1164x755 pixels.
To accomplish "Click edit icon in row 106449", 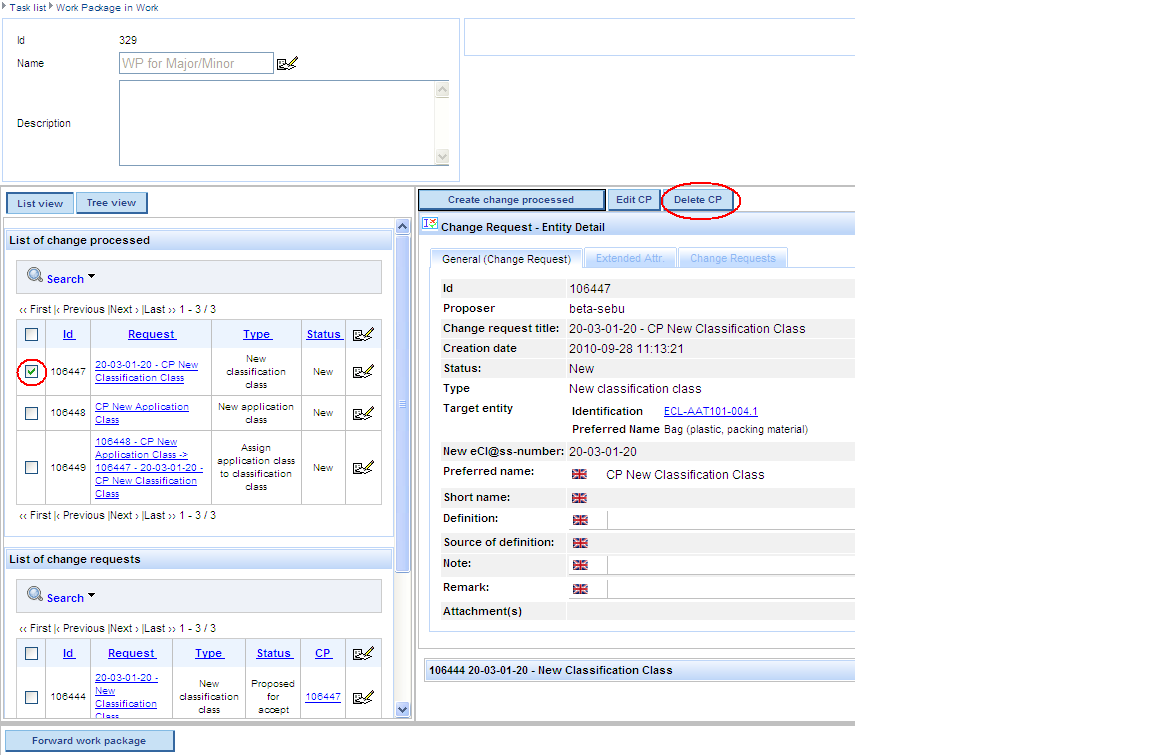I will tap(363, 467).
